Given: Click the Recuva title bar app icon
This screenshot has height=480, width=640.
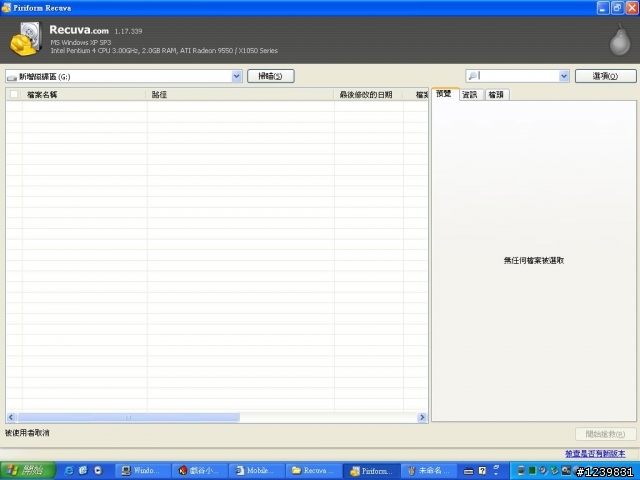Looking at the screenshot, I should pyautogui.click(x=6, y=8).
